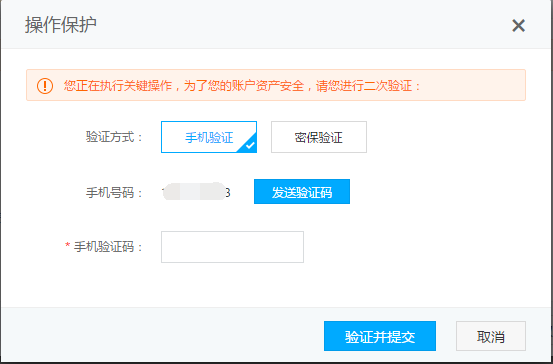Click the red required asterisk
The image size is (553, 364).
[x=68, y=245]
